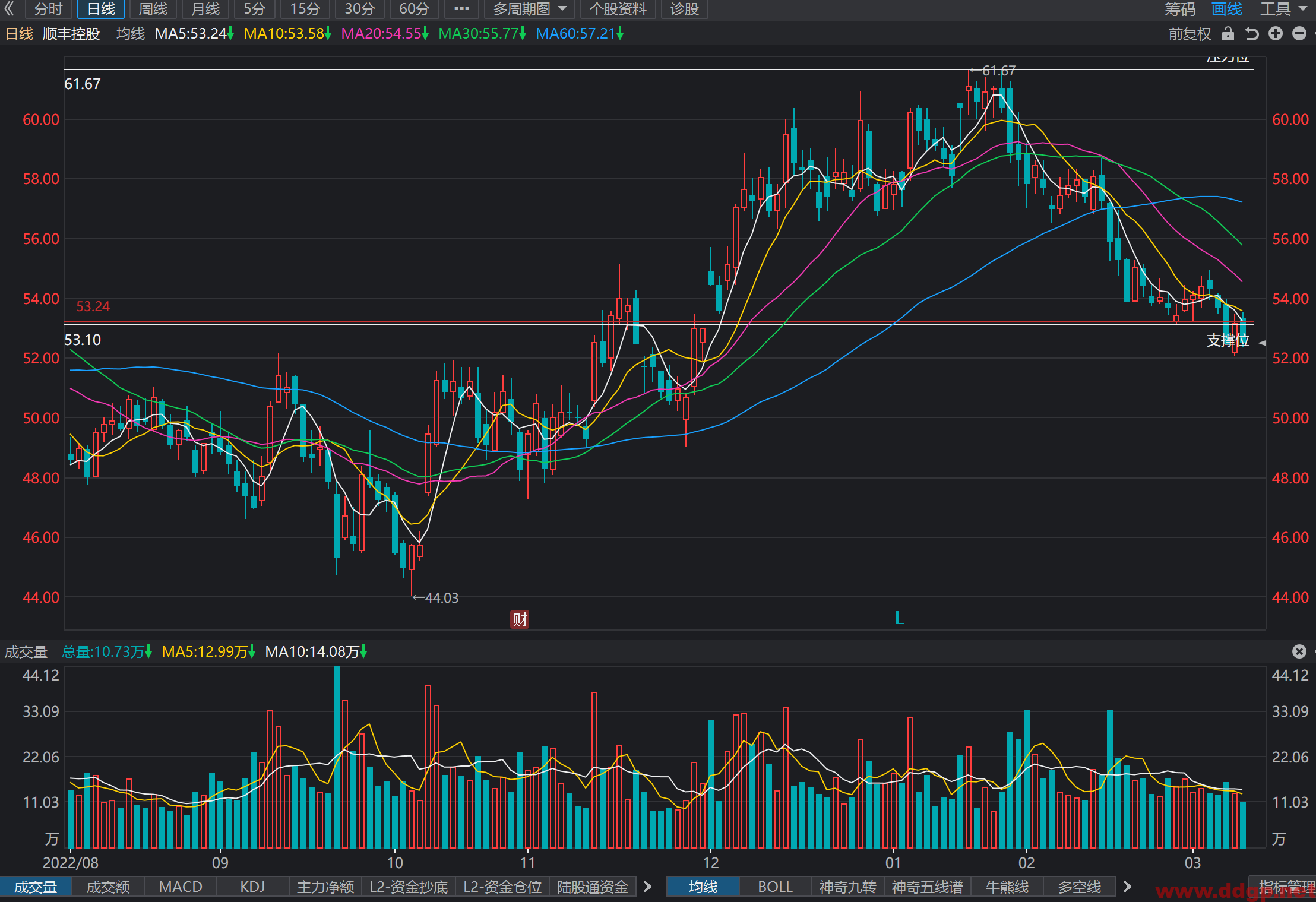Click the 61.67 high price marker
The height and width of the screenshot is (902, 1316).
click(x=993, y=71)
